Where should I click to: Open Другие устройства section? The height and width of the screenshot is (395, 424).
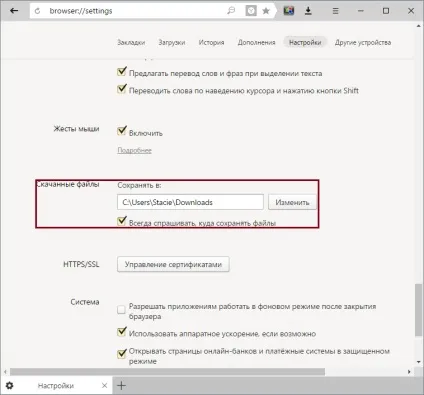363,42
